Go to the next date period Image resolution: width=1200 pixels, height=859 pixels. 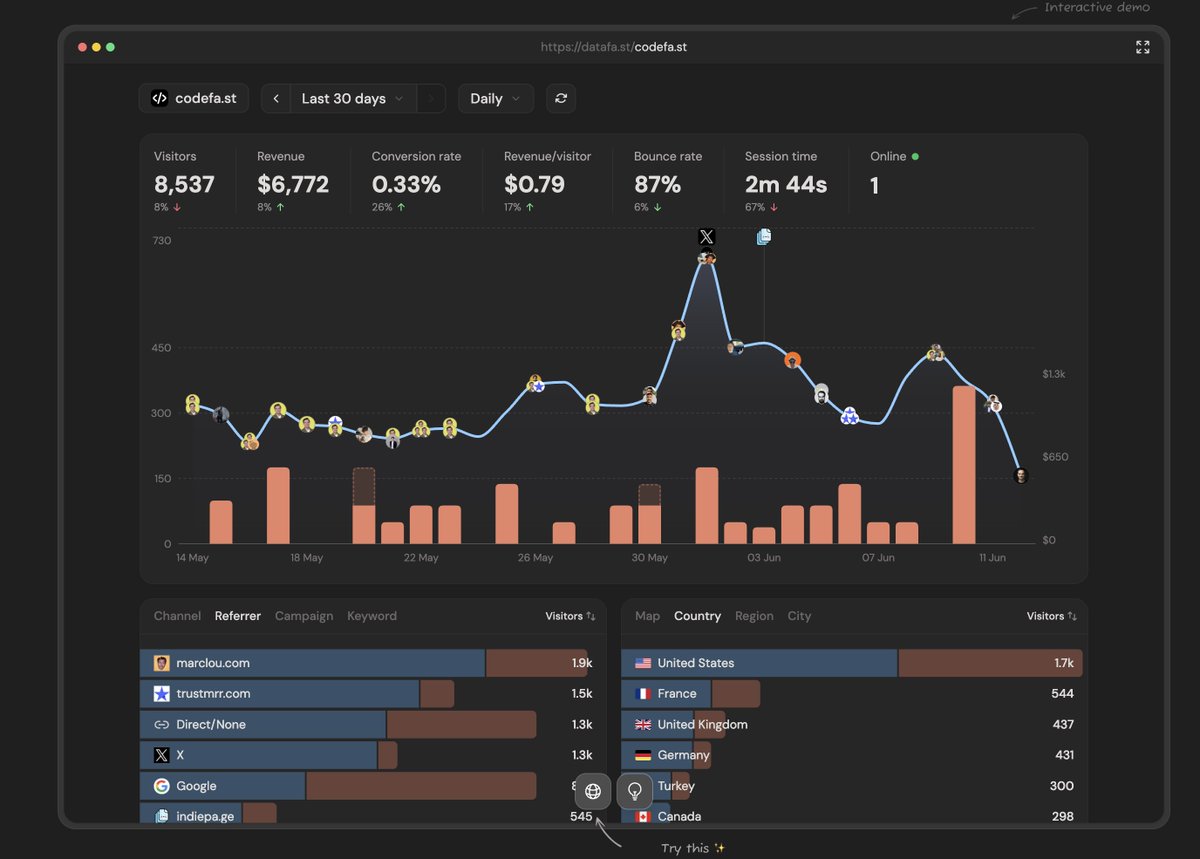pyautogui.click(x=431, y=98)
